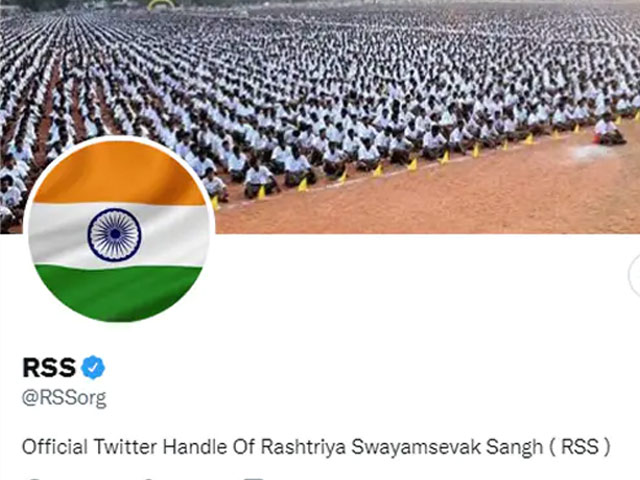Open the crowd header banner image

[x=320, y=117]
